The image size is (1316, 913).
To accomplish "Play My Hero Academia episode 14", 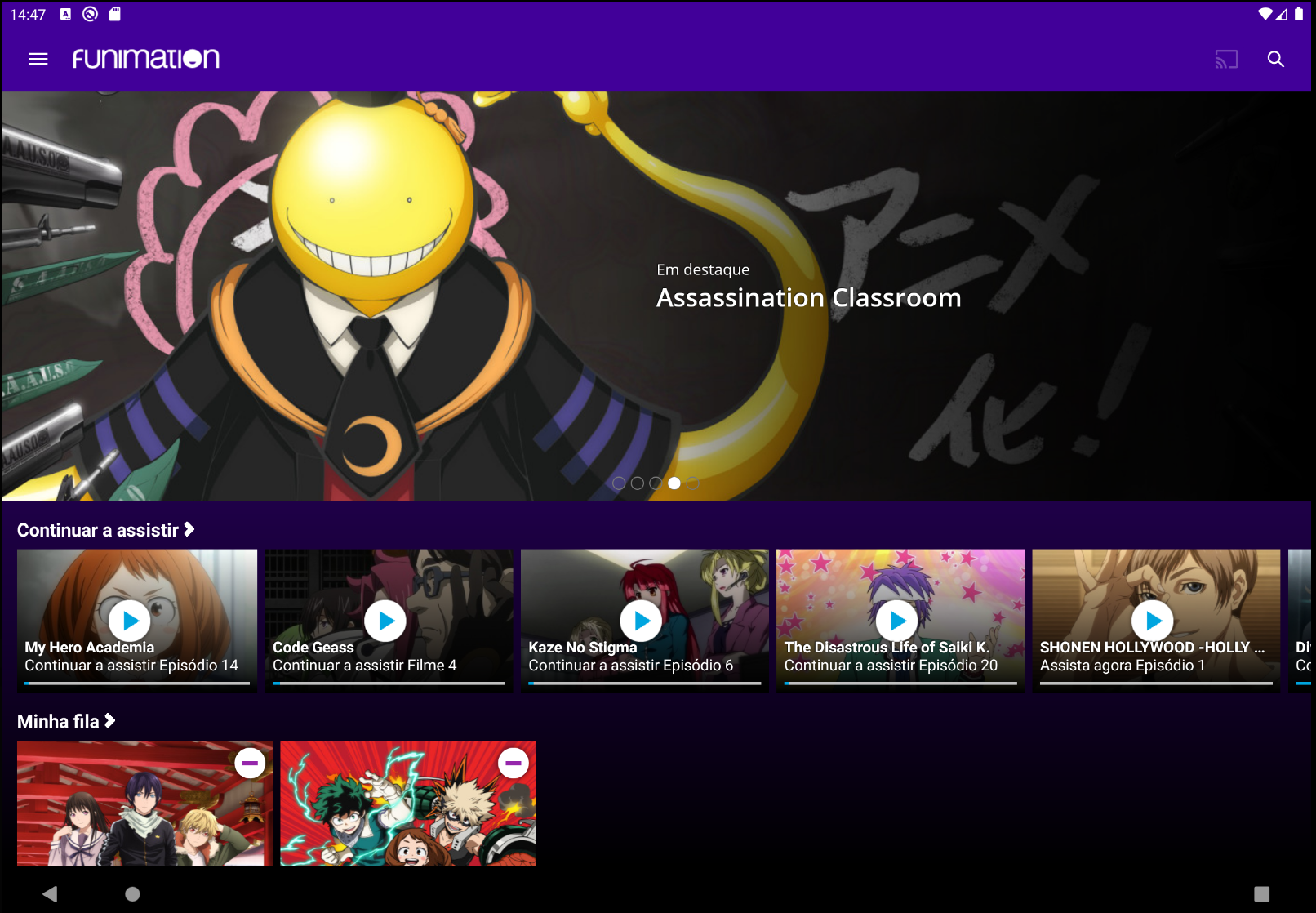I will 131,621.
